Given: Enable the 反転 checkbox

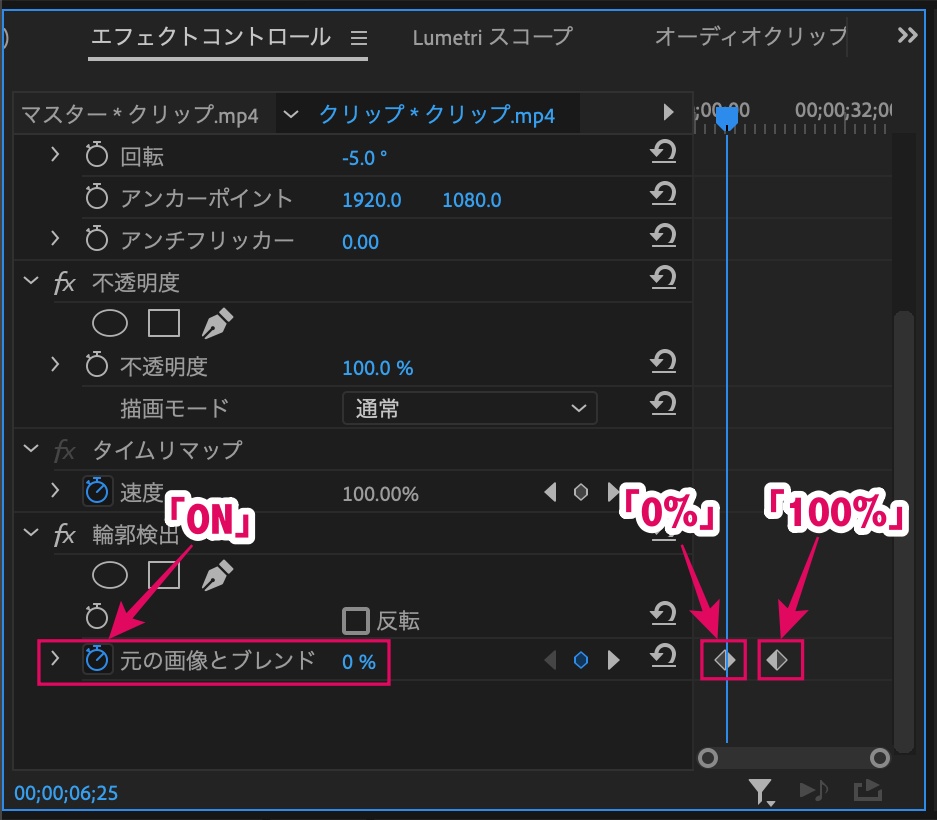Looking at the screenshot, I should (x=356, y=621).
